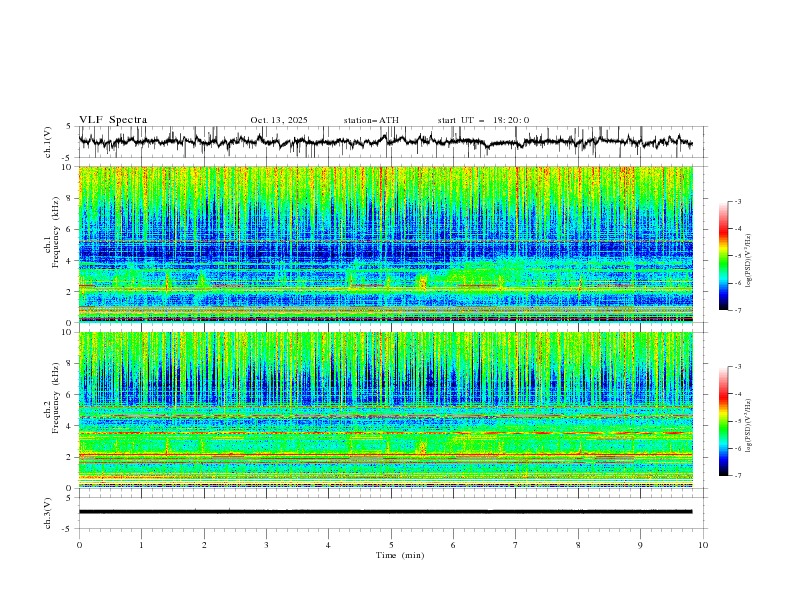Click the time axis tick label 5

point(391,545)
